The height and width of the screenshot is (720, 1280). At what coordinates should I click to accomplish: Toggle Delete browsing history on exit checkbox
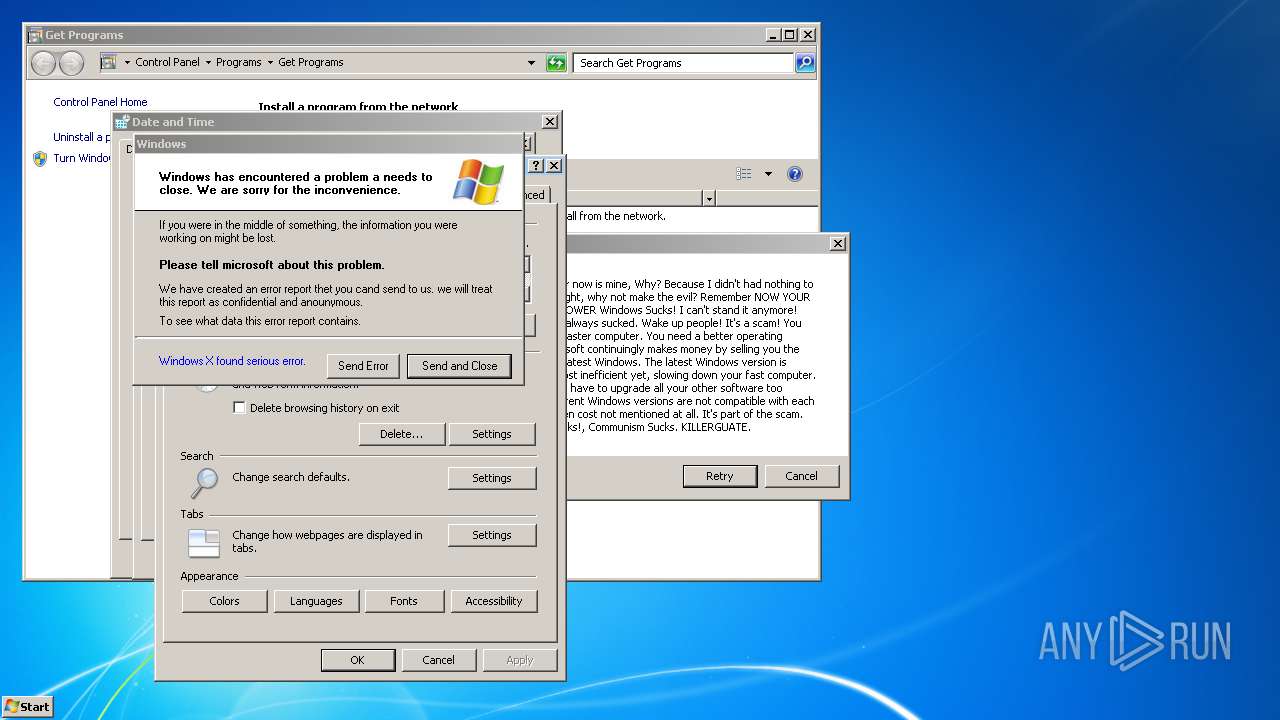point(239,408)
